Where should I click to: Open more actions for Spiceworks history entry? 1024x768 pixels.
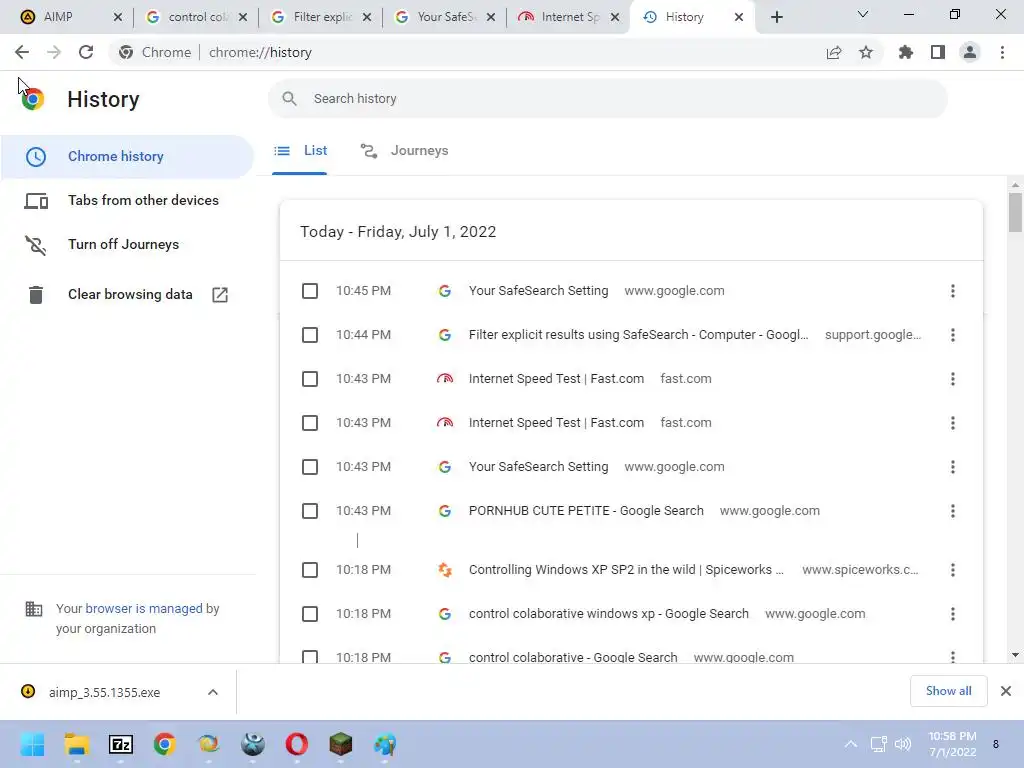pyautogui.click(x=953, y=570)
